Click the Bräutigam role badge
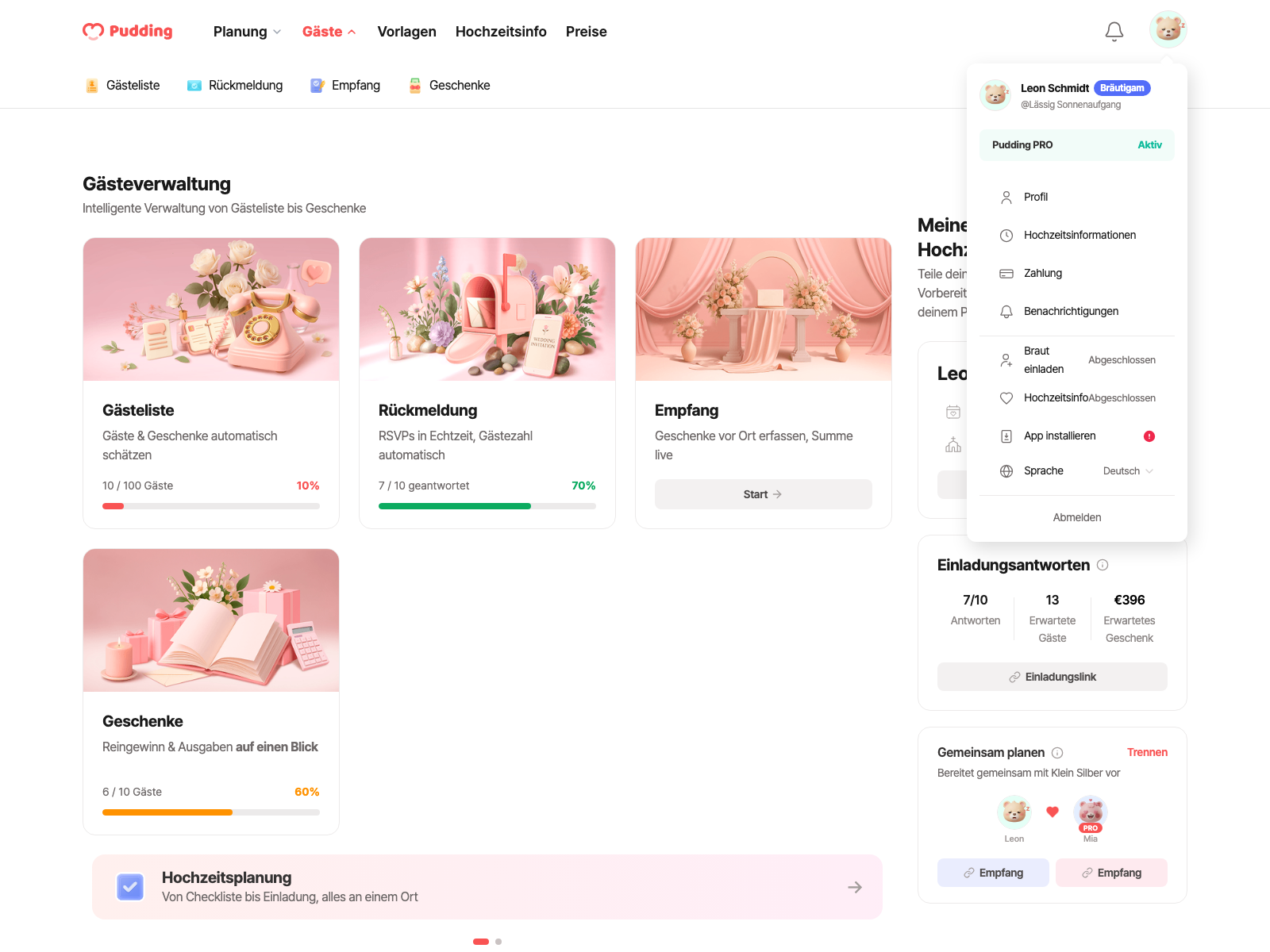This screenshot has width=1270, height=952. click(1122, 88)
